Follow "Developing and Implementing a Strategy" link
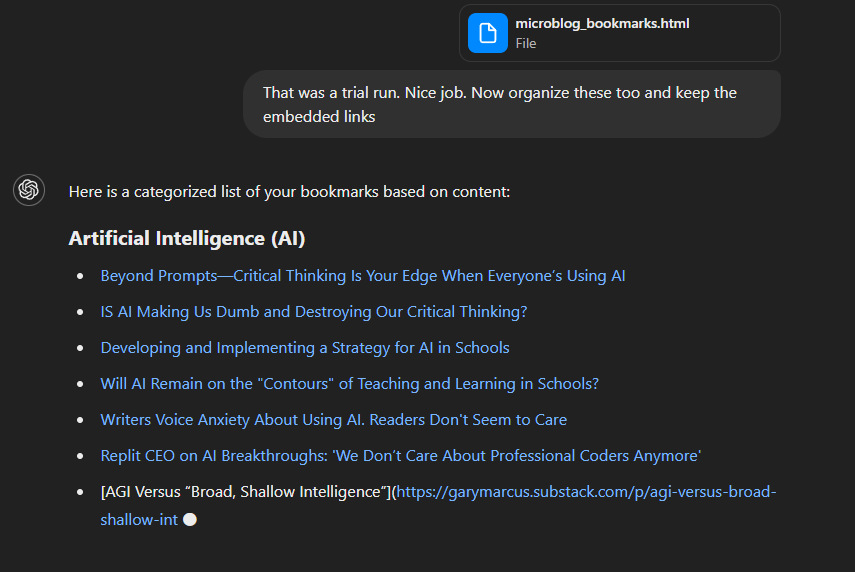The width and height of the screenshot is (855, 572). point(305,348)
